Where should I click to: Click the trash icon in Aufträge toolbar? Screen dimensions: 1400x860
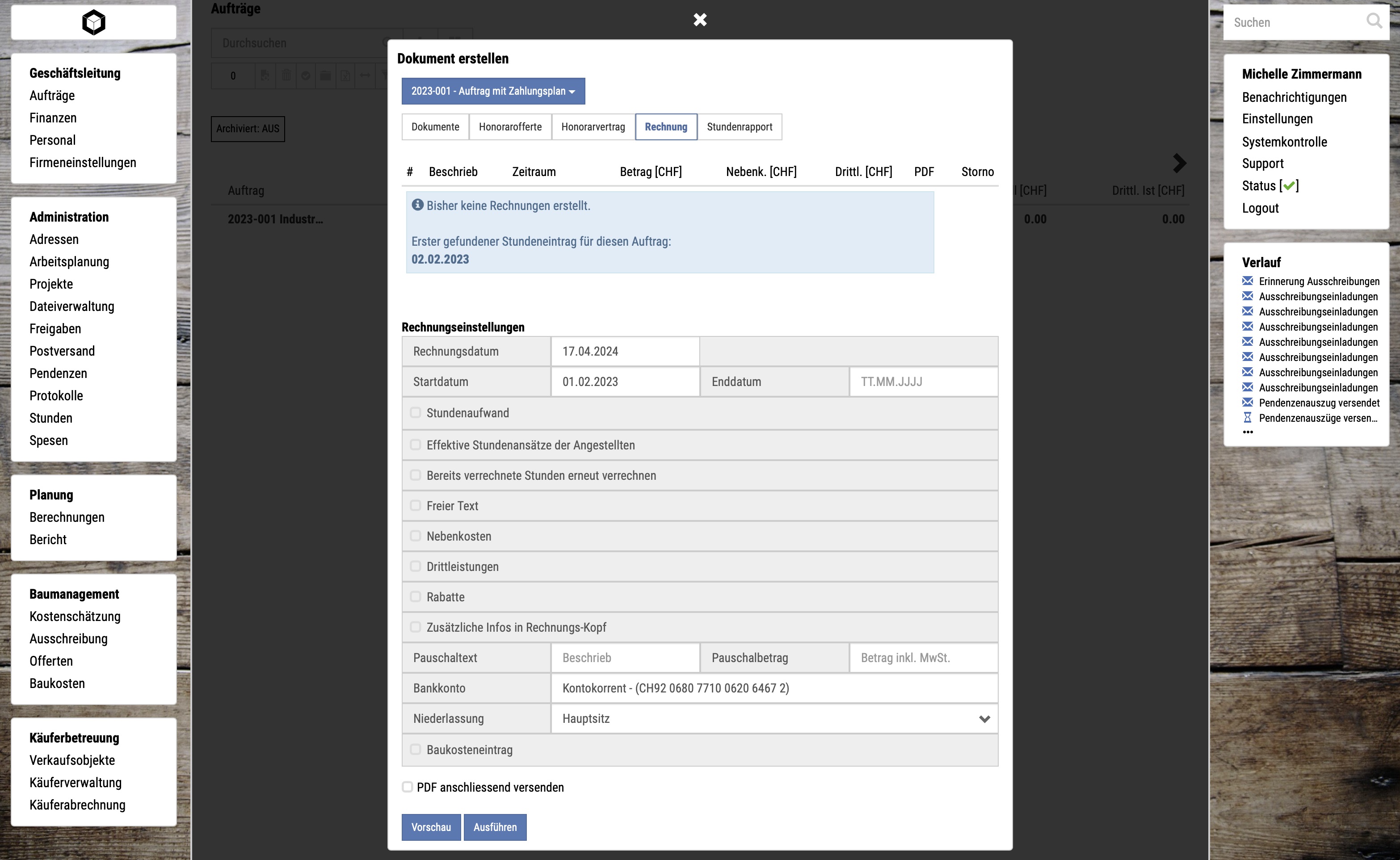(286, 75)
